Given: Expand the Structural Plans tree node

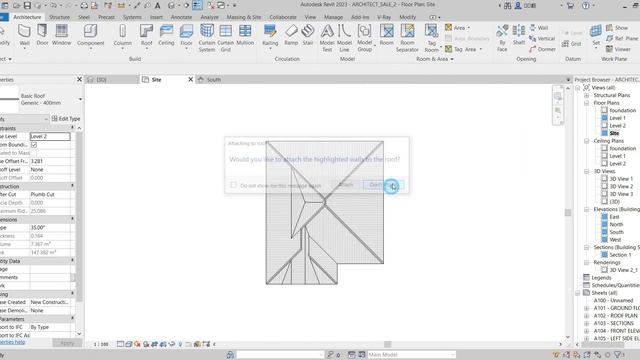Looking at the screenshot, I should (587, 95).
